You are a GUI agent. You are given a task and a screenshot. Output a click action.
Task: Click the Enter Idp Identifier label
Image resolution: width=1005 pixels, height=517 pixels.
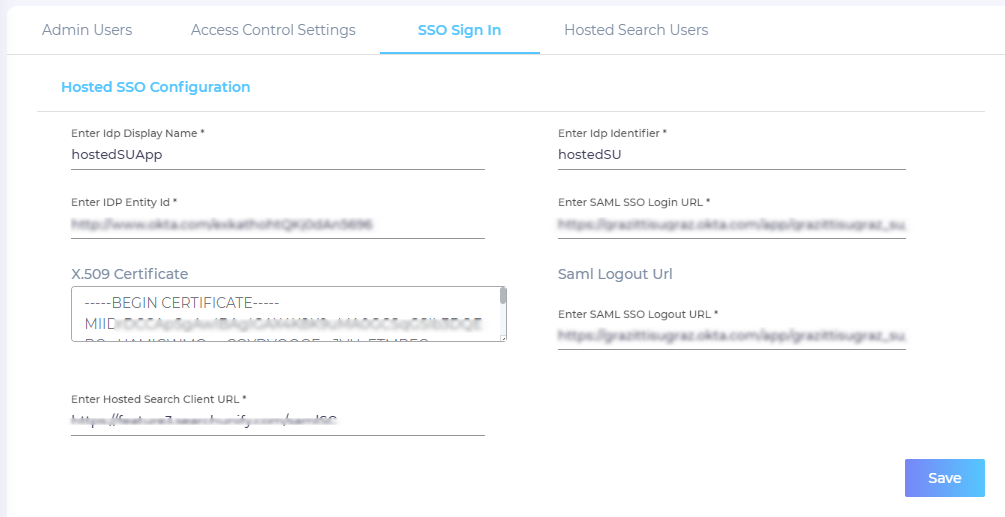coord(612,133)
